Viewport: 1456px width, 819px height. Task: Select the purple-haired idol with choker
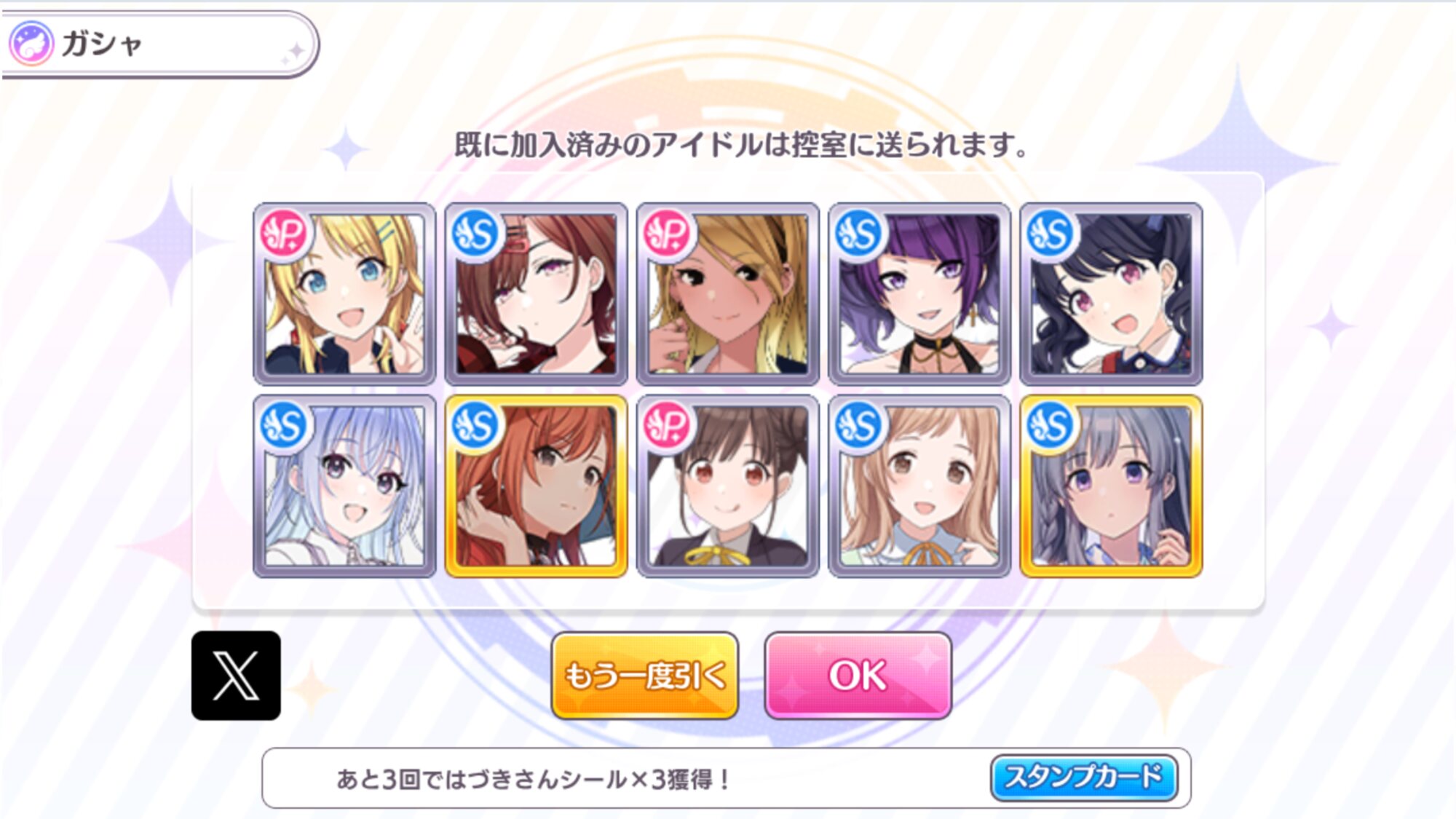(919, 293)
